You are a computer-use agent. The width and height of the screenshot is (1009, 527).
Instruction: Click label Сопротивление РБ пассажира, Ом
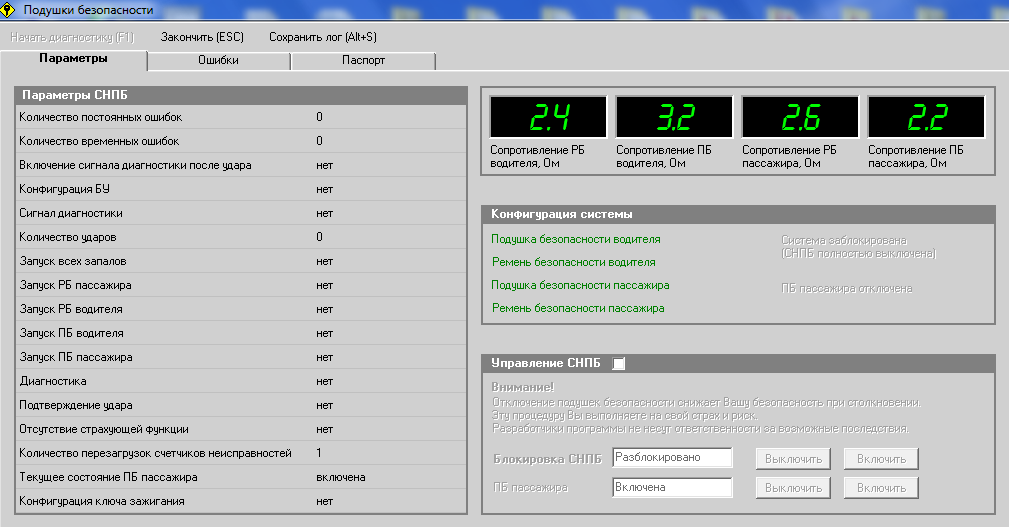(x=790, y=156)
